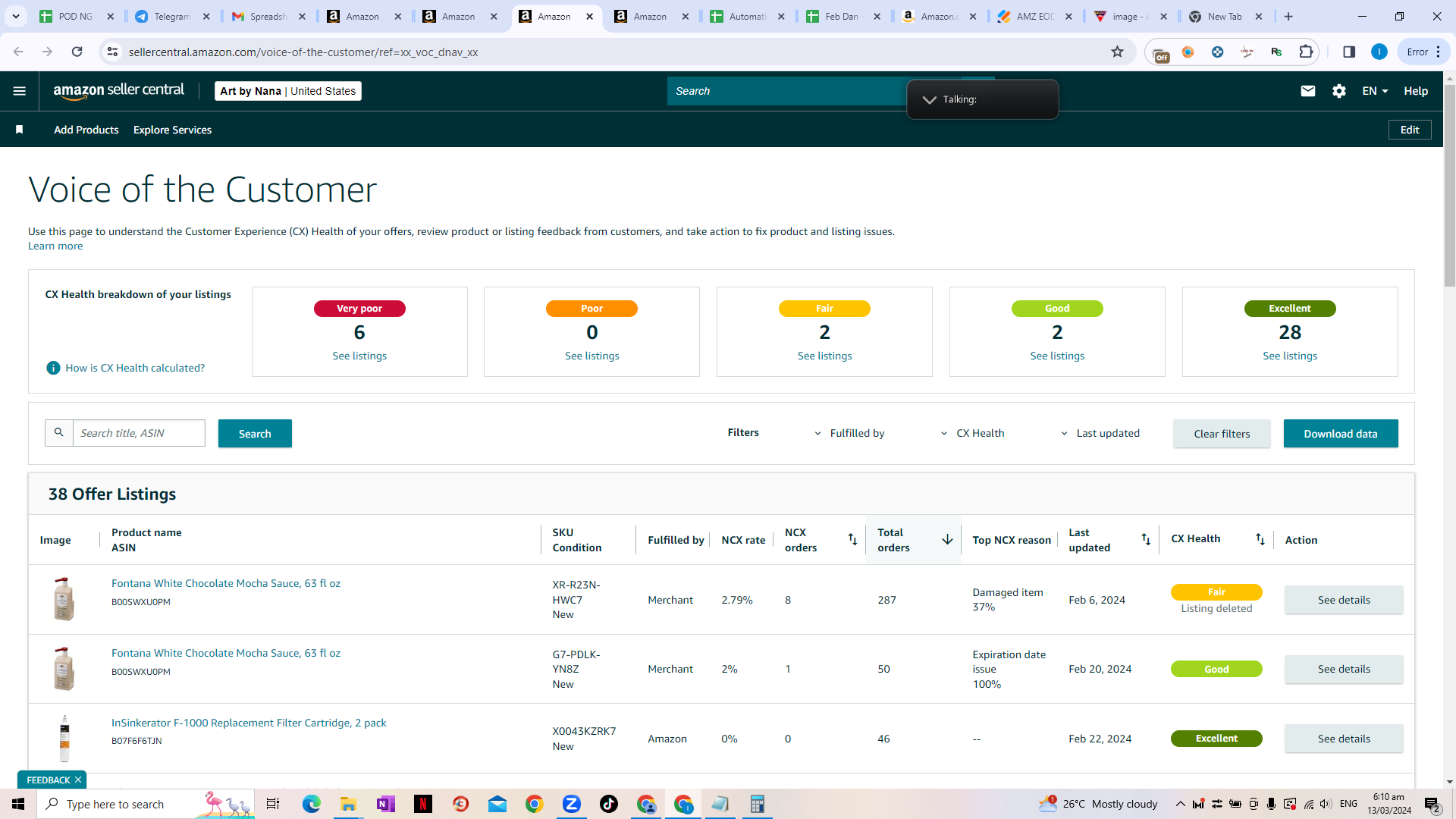This screenshot has width=1456, height=819.
Task: Open Add Products in the nav bar
Action: [x=86, y=130]
